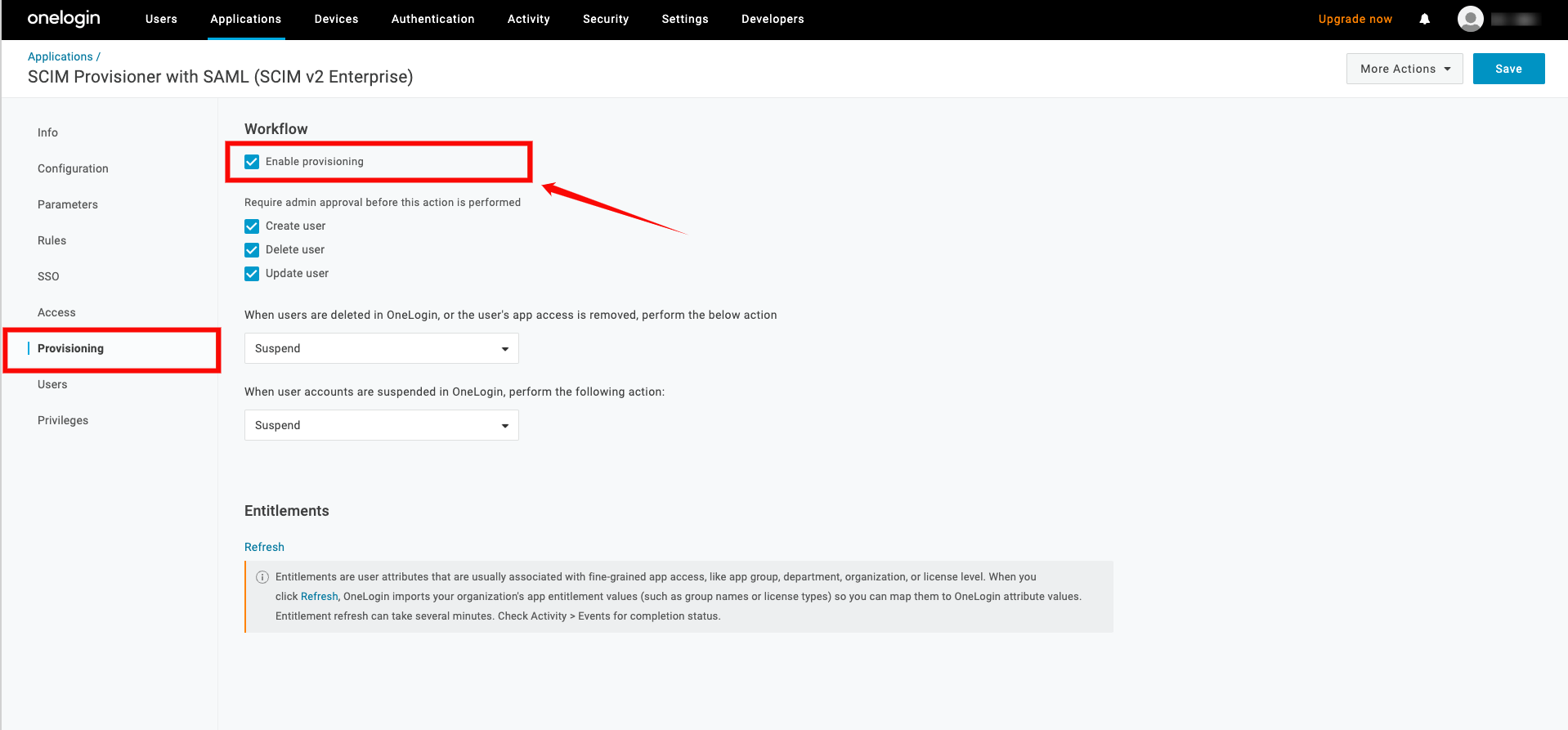The height and width of the screenshot is (730, 1568).
Task: Open the Devices top menu
Action: click(337, 19)
